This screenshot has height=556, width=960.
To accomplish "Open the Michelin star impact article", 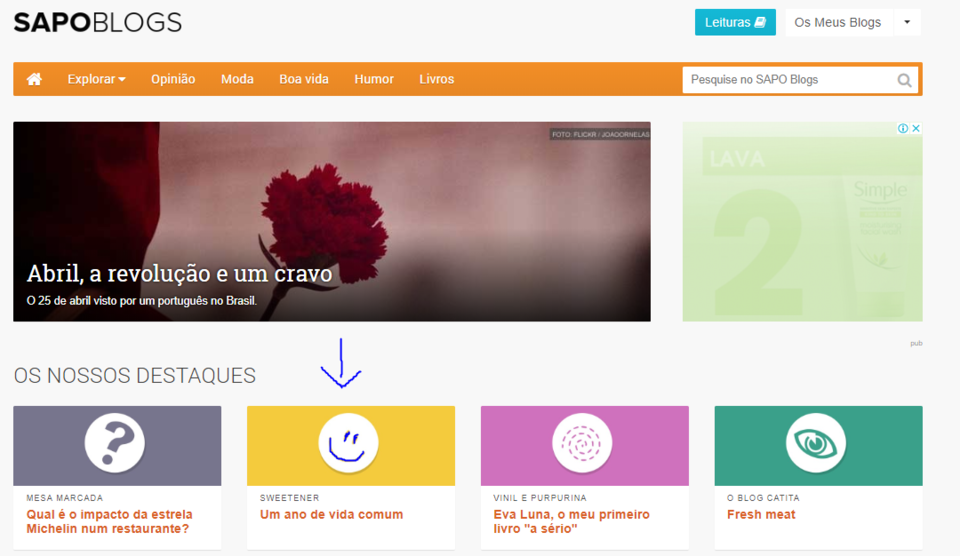I will point(110,522).
